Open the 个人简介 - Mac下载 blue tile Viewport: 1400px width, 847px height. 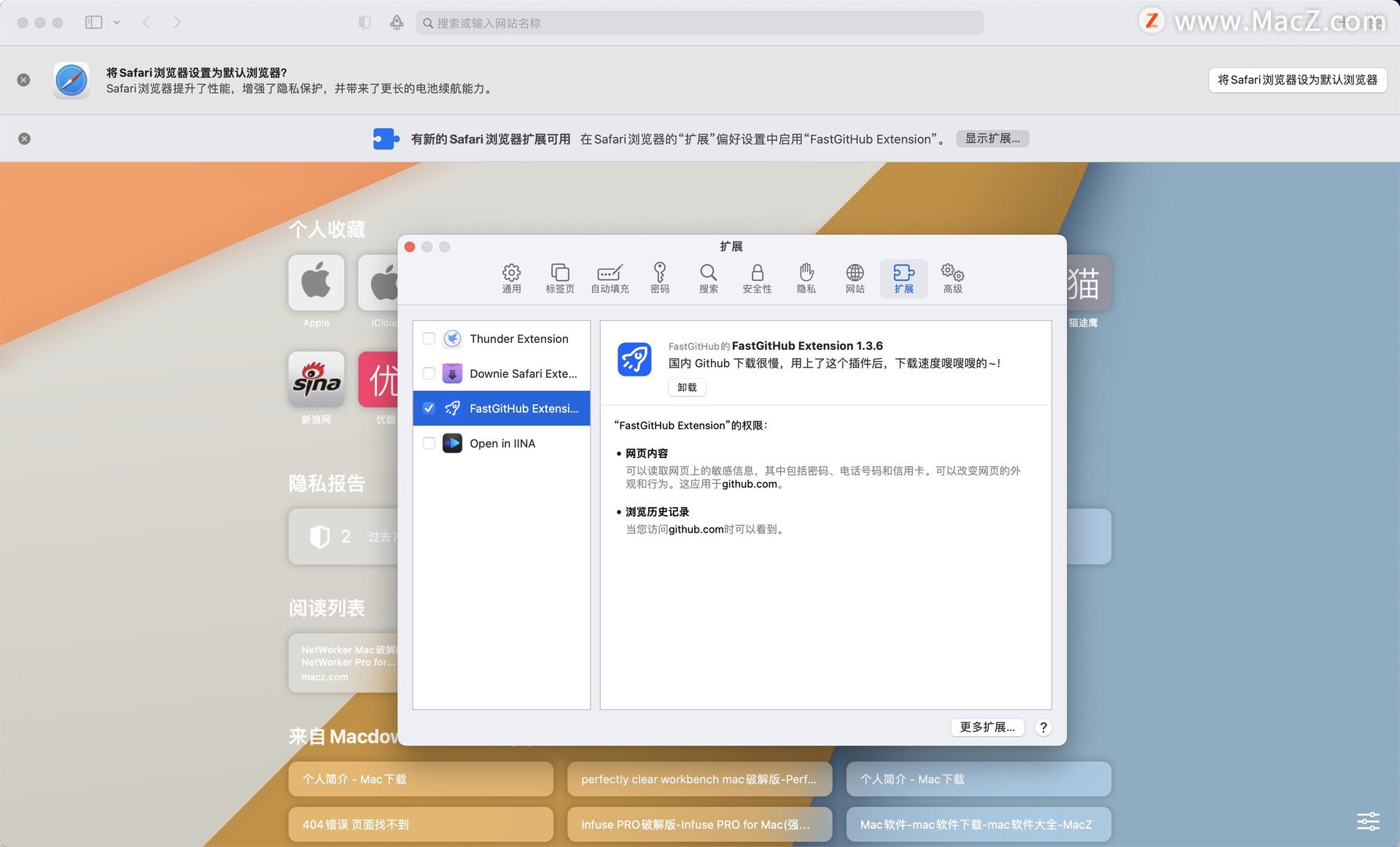(979, 779)
